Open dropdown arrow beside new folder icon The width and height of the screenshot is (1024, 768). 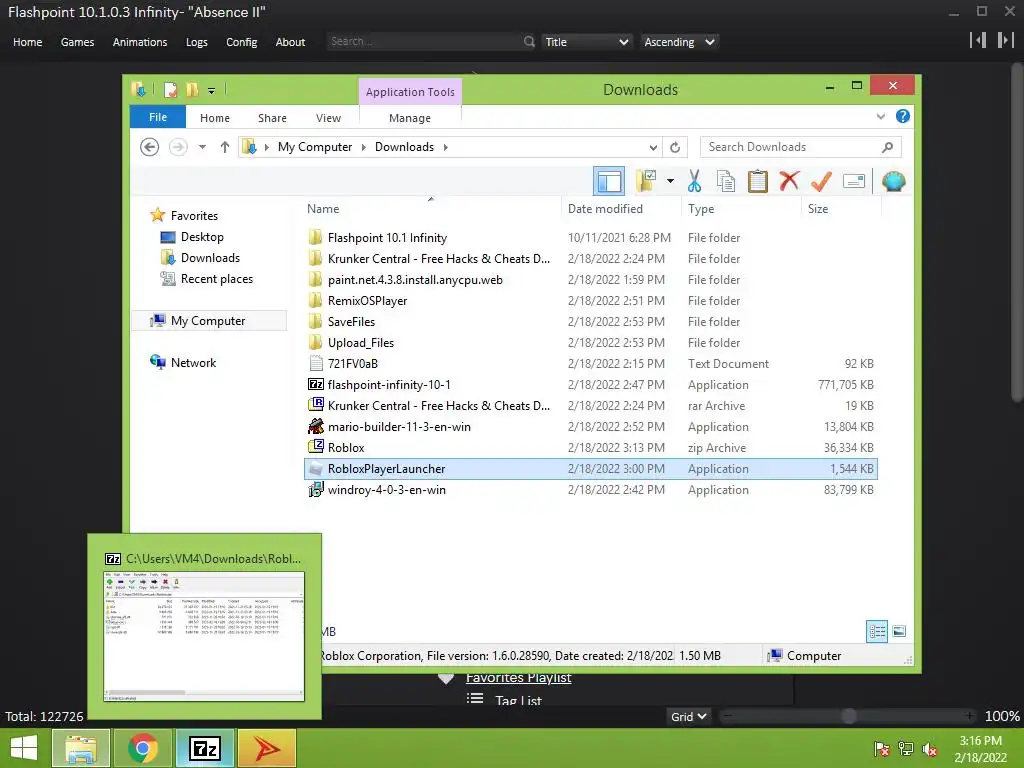coord(670,181)
